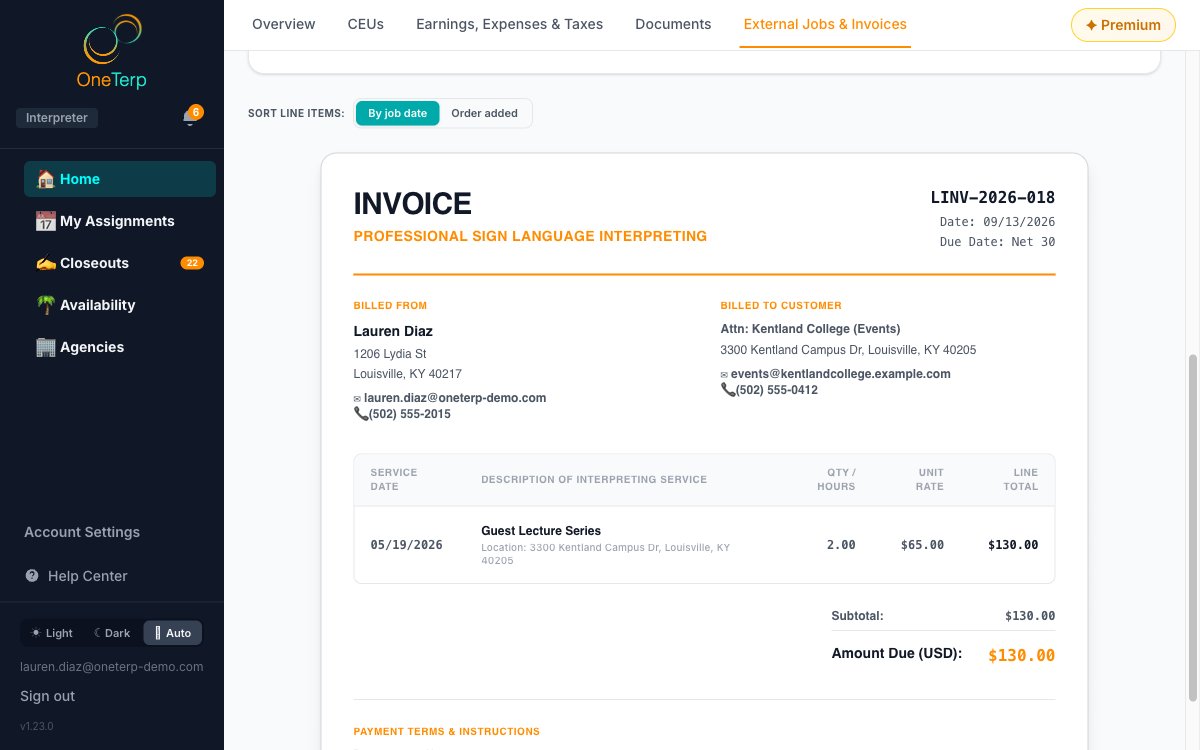This screenshot has height=750, width=1200.
Task: Switch to Earnings, Expenses & Taxes tab
Action: click(510, 24)
